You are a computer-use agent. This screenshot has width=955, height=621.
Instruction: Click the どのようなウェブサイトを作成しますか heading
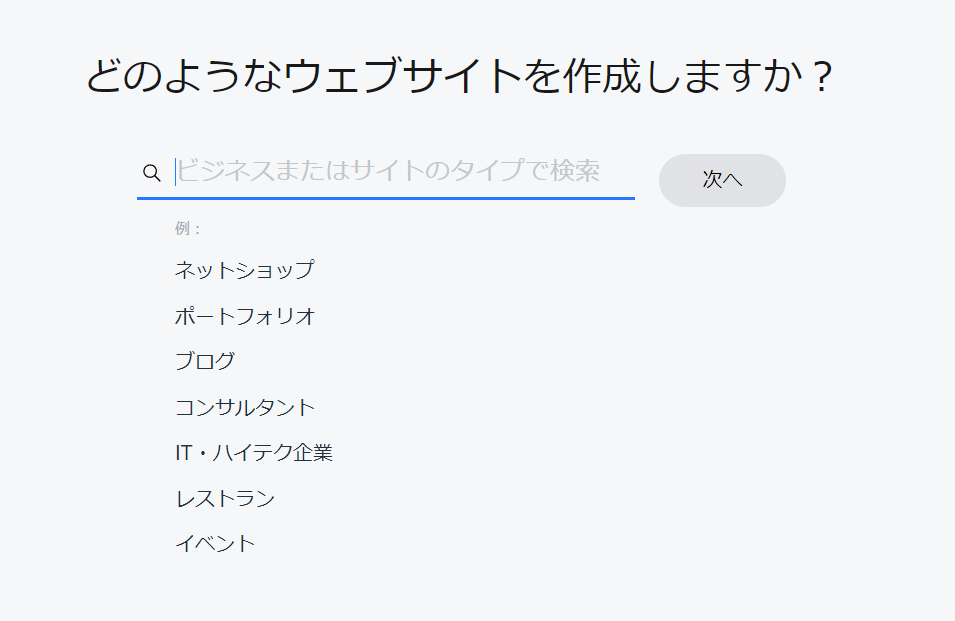click(x=459, y=78)
